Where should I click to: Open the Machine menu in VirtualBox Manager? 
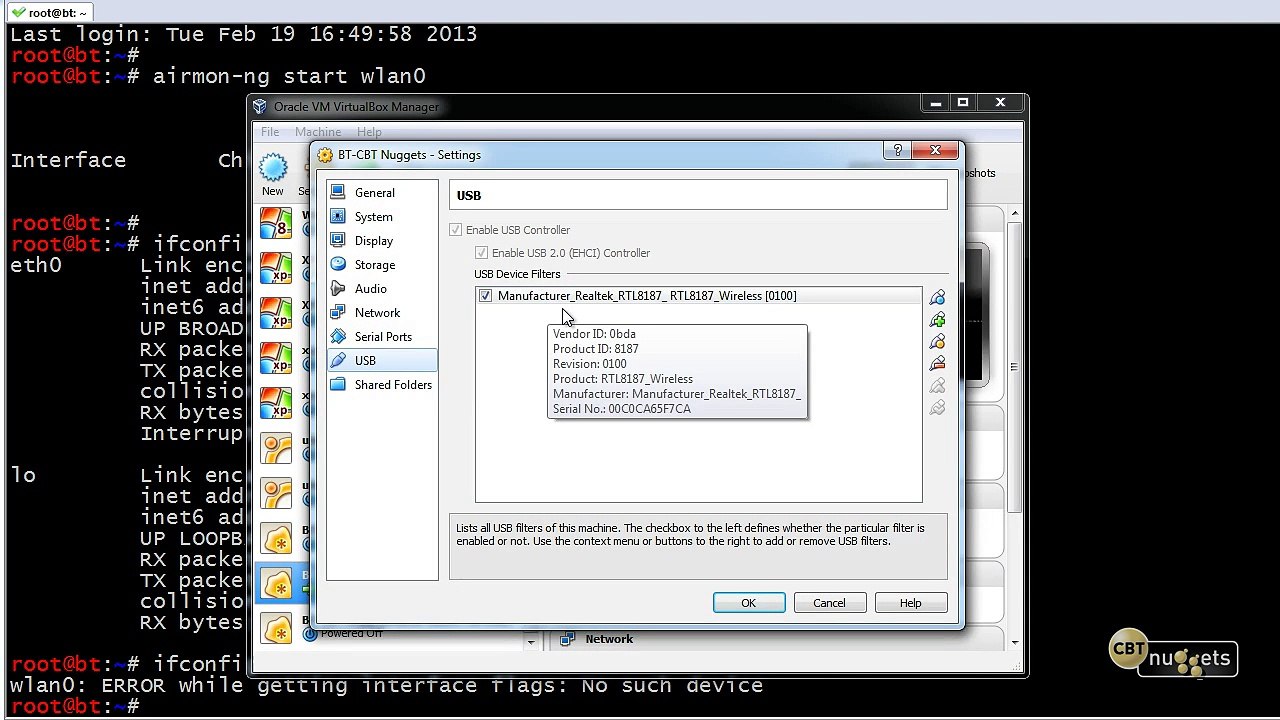[318, 132]
